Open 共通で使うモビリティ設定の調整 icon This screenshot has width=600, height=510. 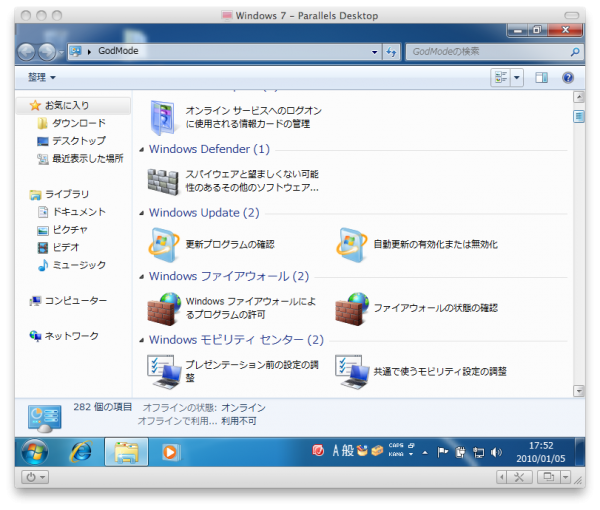pos(352,372)
